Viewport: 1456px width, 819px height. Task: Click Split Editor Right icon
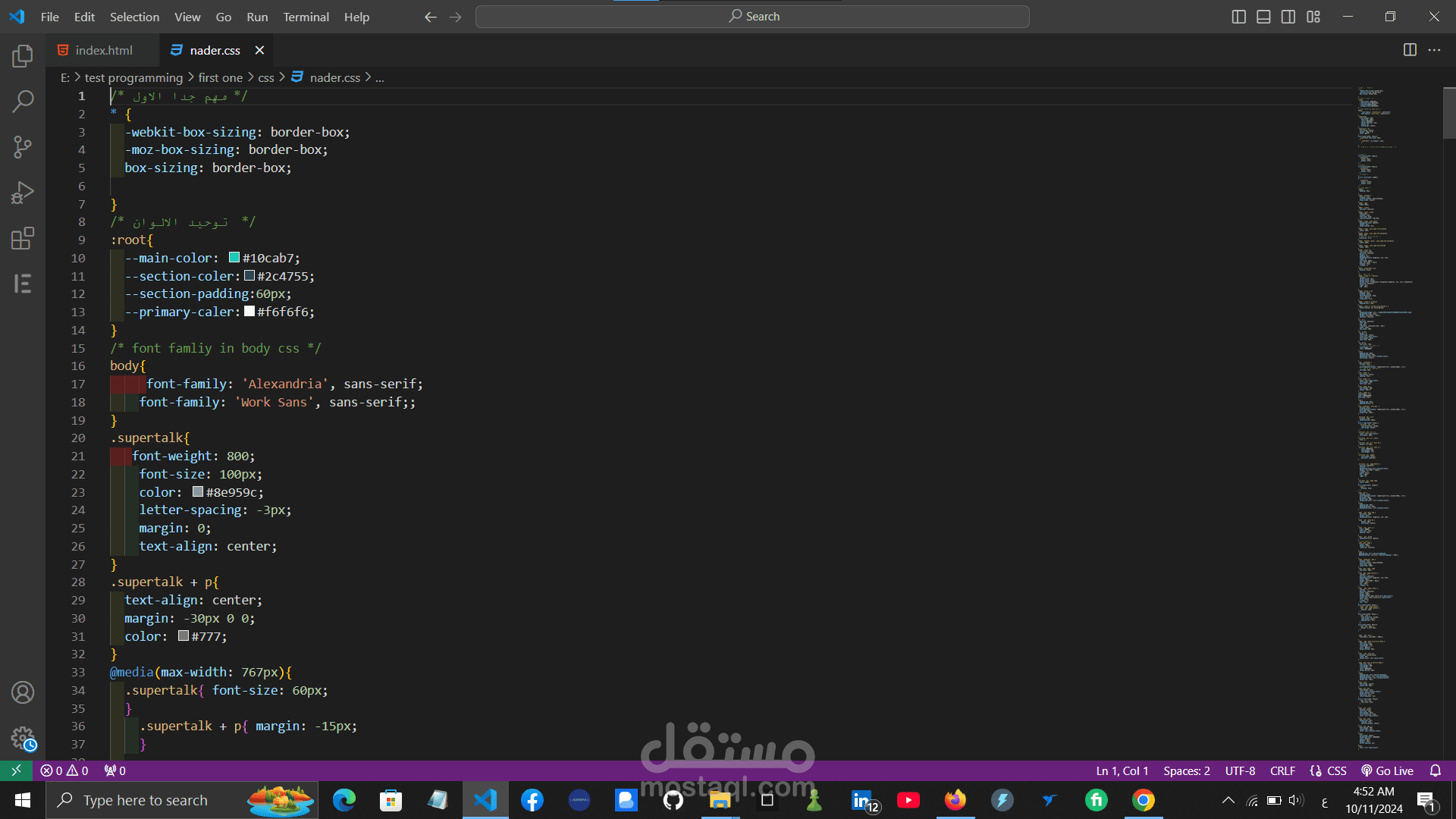(1410, 50)
